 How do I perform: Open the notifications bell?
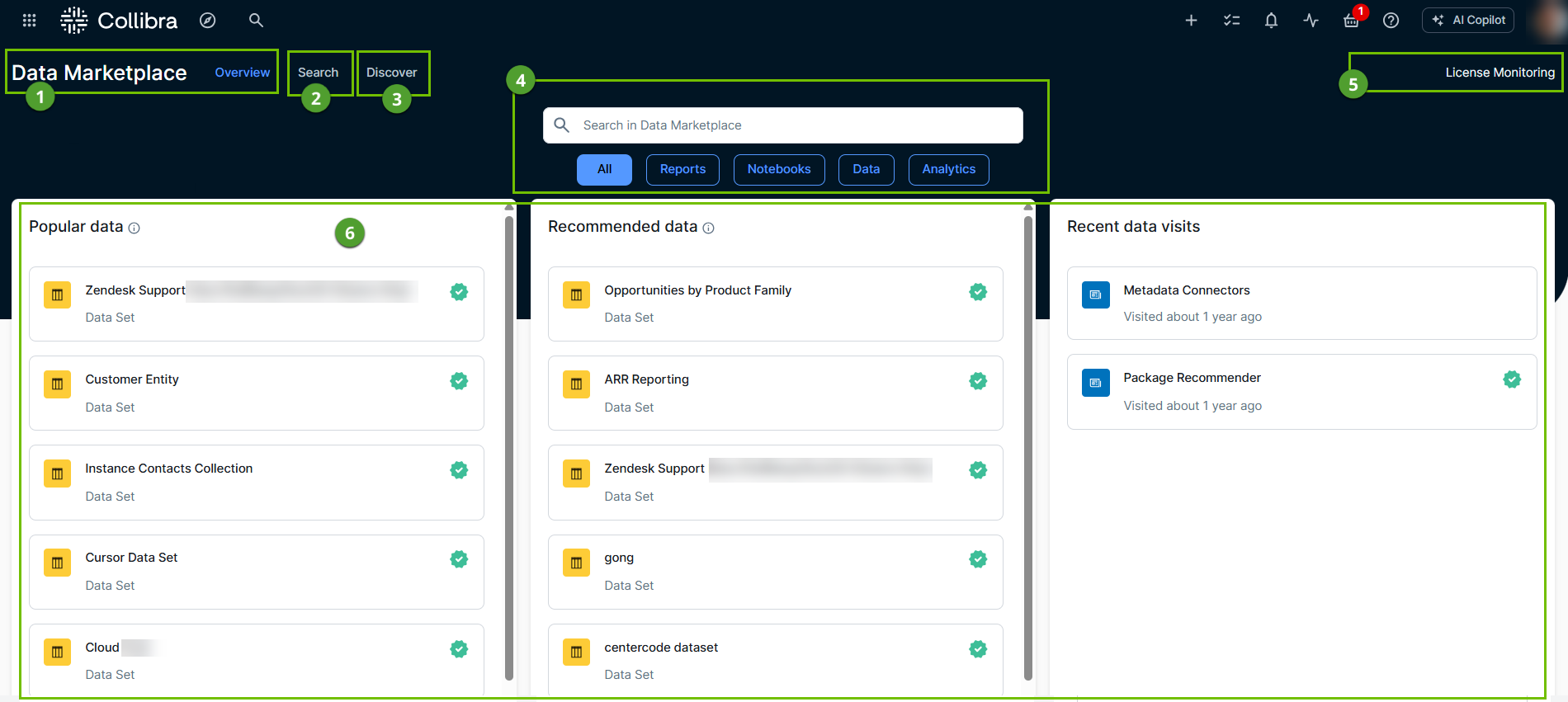(x=1271, y=20)
